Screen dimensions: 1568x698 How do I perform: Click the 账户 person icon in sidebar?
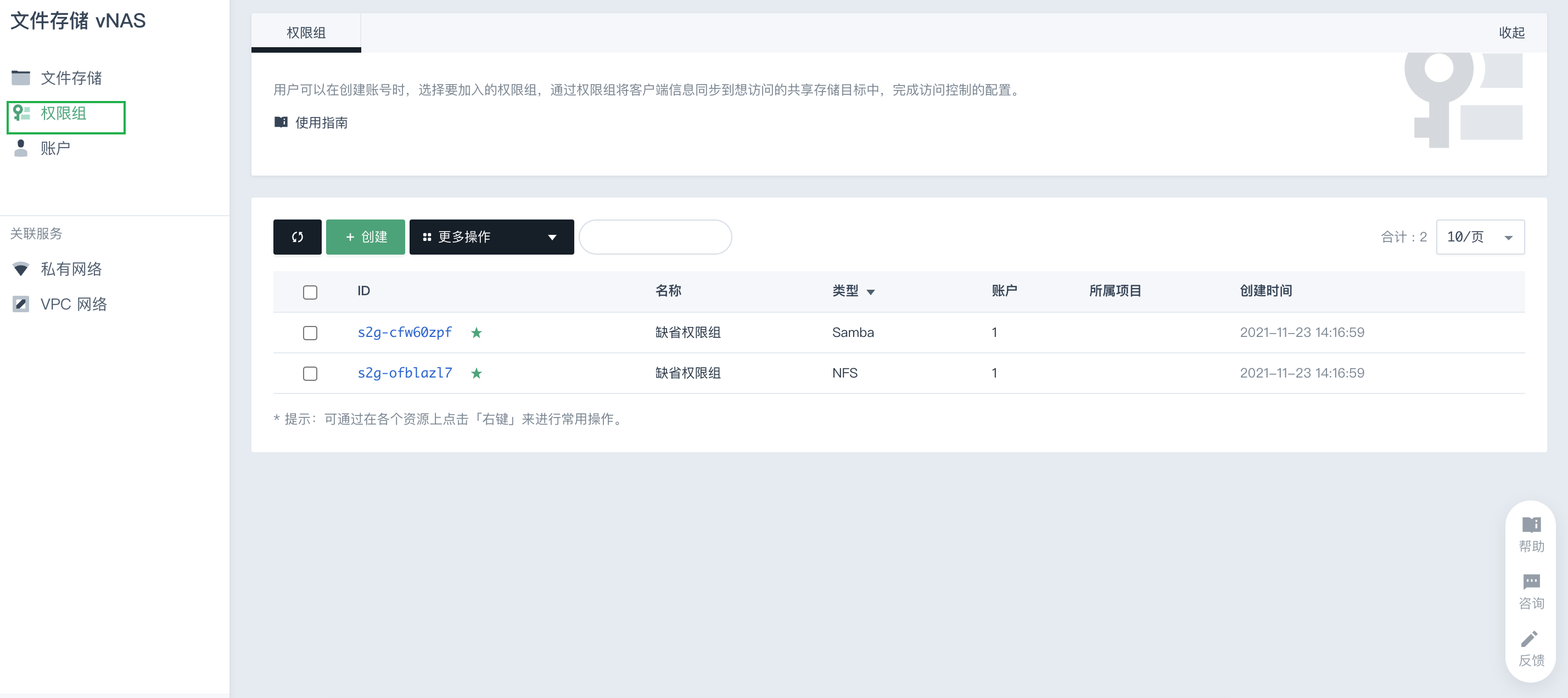point(21,148)
